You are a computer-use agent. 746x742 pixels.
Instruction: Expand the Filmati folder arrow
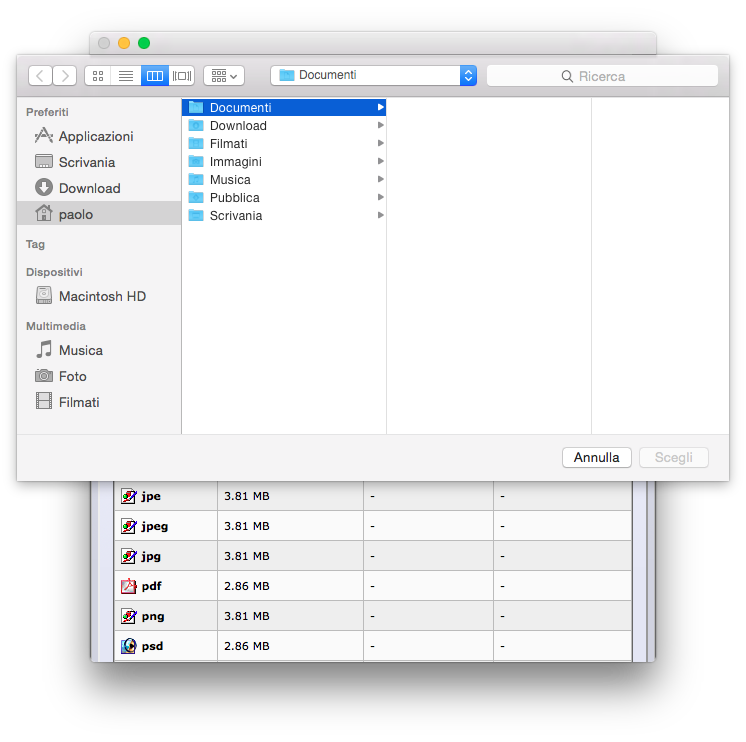tap(381, 143)
